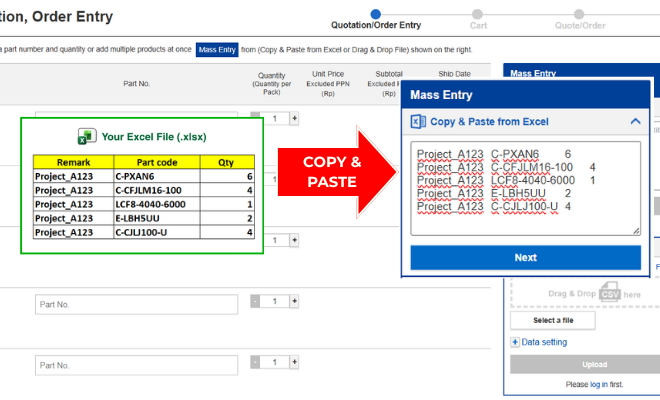Click the CSV file icon in drop zone
The height and width of the screenshot is (400, 660).
pos(609,293)
